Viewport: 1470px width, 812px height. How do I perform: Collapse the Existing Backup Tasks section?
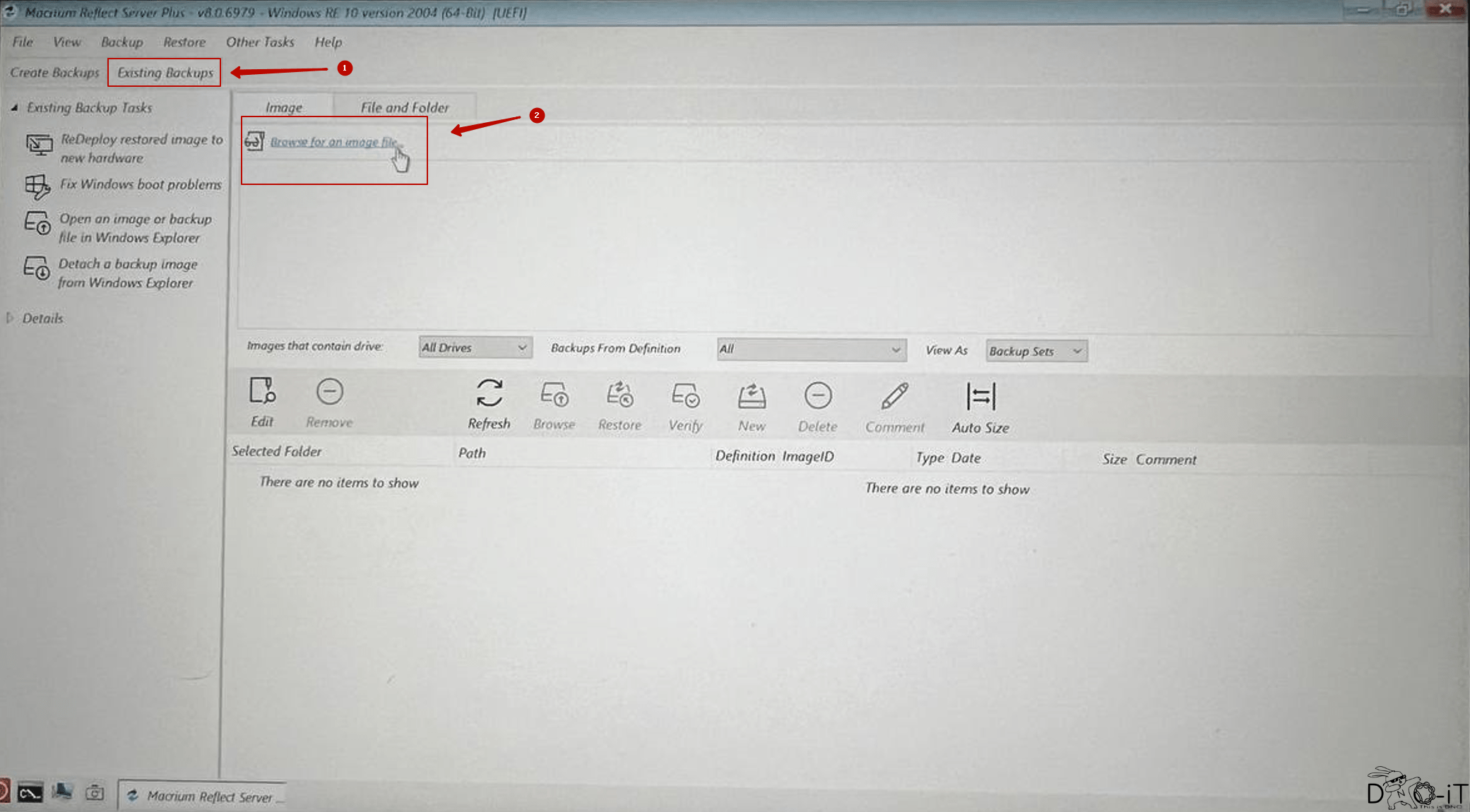pos(13,107)
